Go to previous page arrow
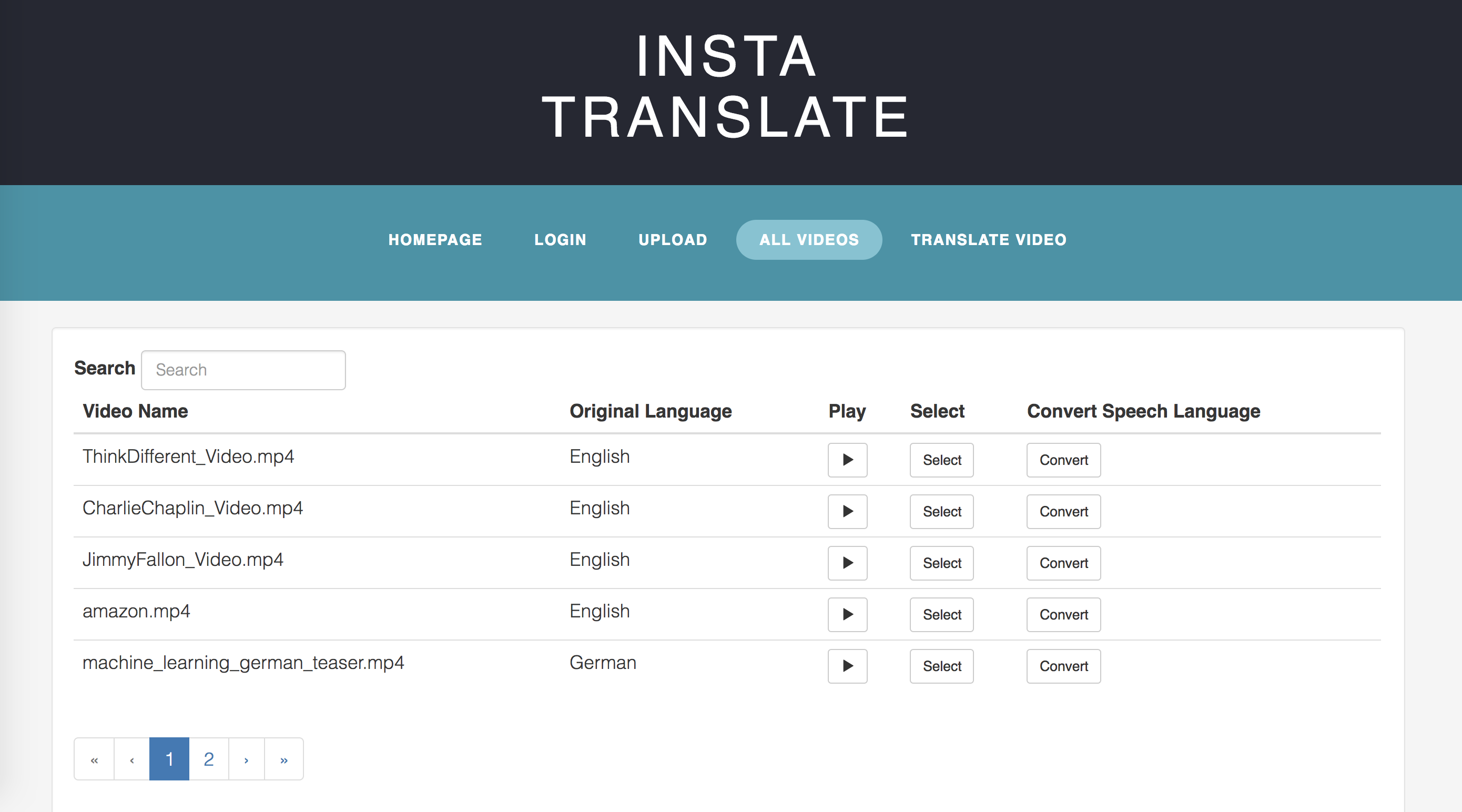This screenshot has width=1462, height=812. click(131, 759)
